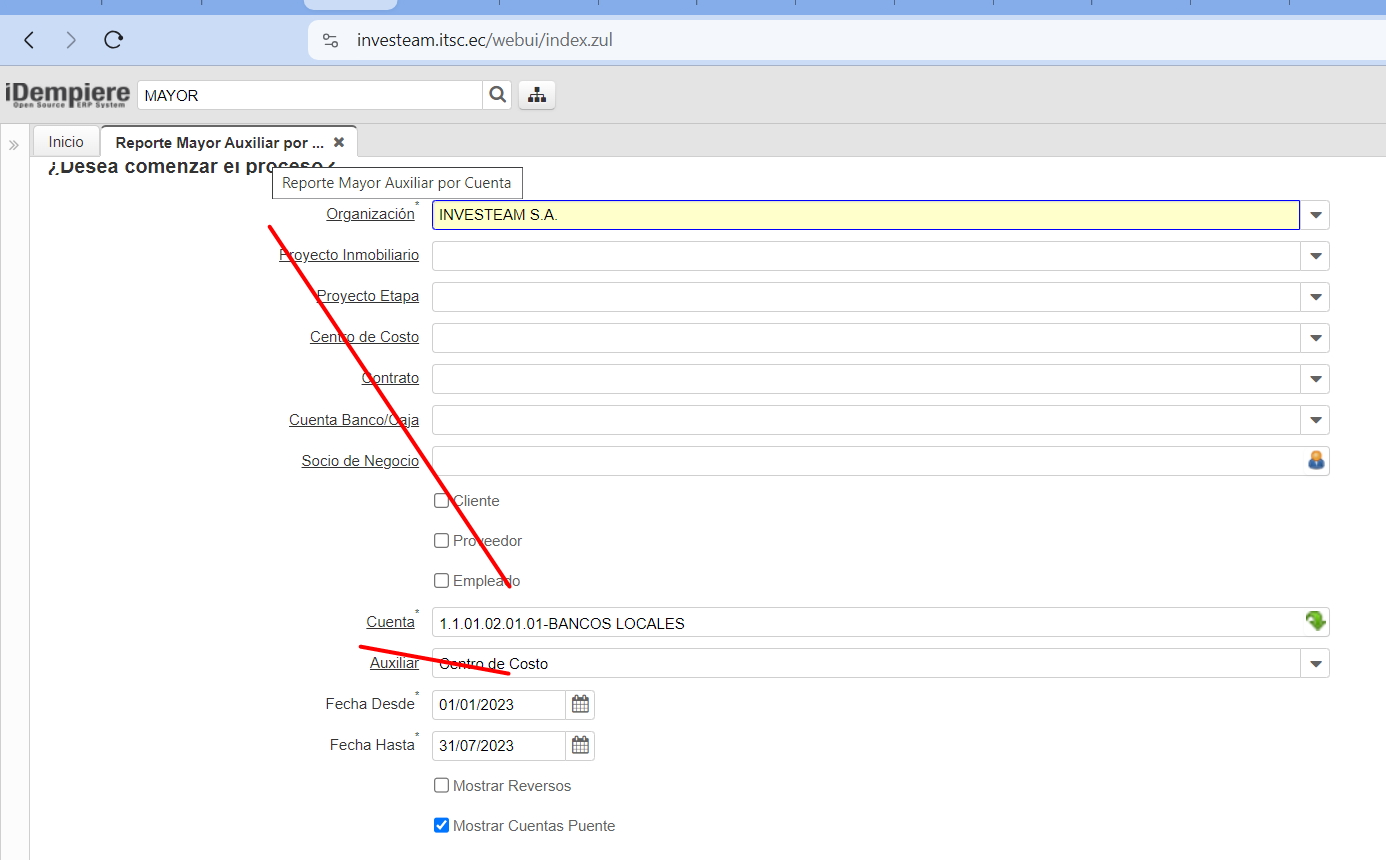The width and height of the screenshot is (1386, 860).
Task: Enable the Cliente checkbox
Action: tap(441, 501)
